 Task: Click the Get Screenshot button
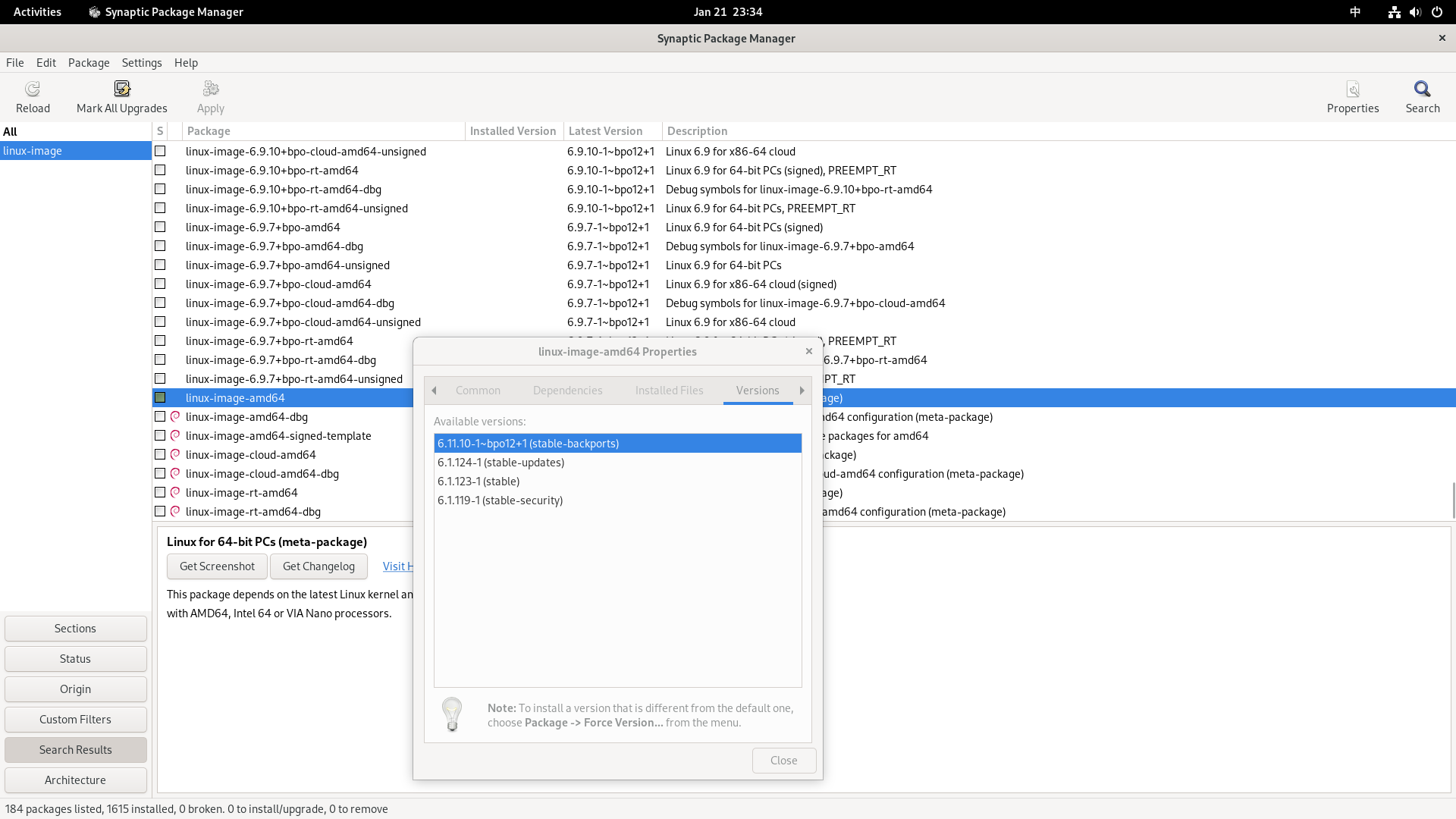[x=217, y=566]
